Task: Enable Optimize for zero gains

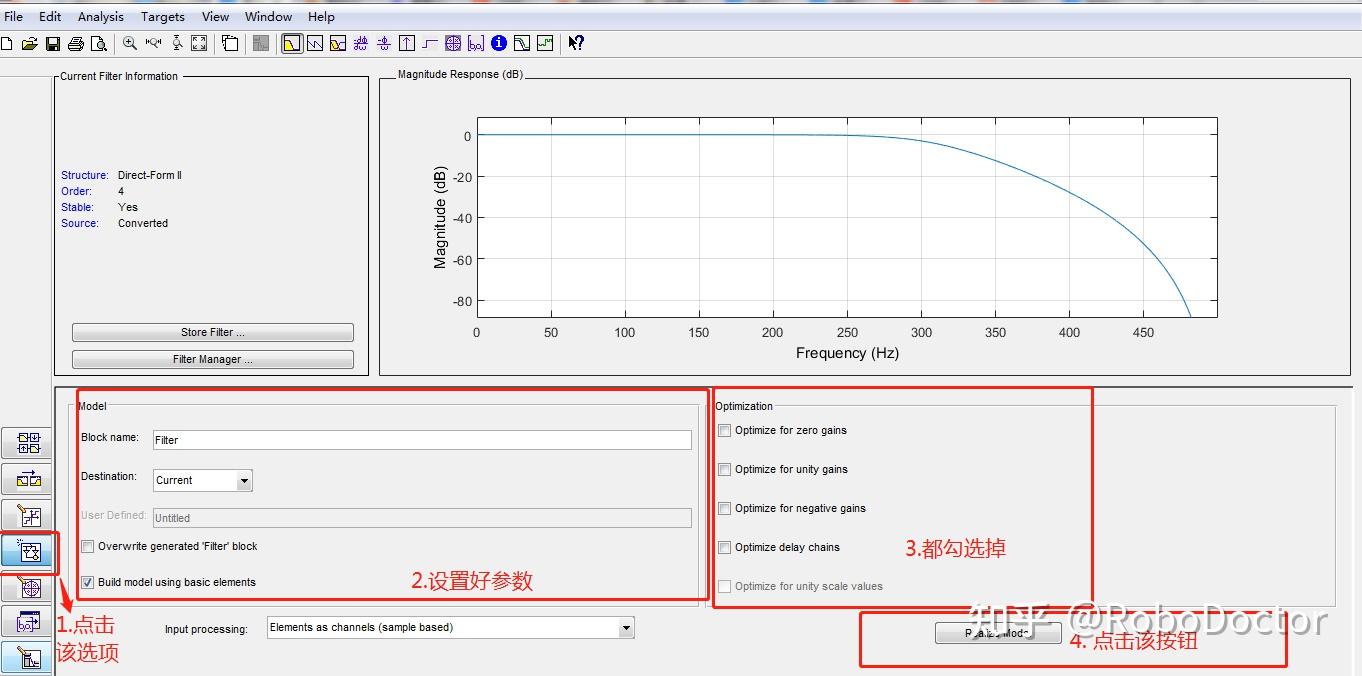Action: click(x=724, y=430)
